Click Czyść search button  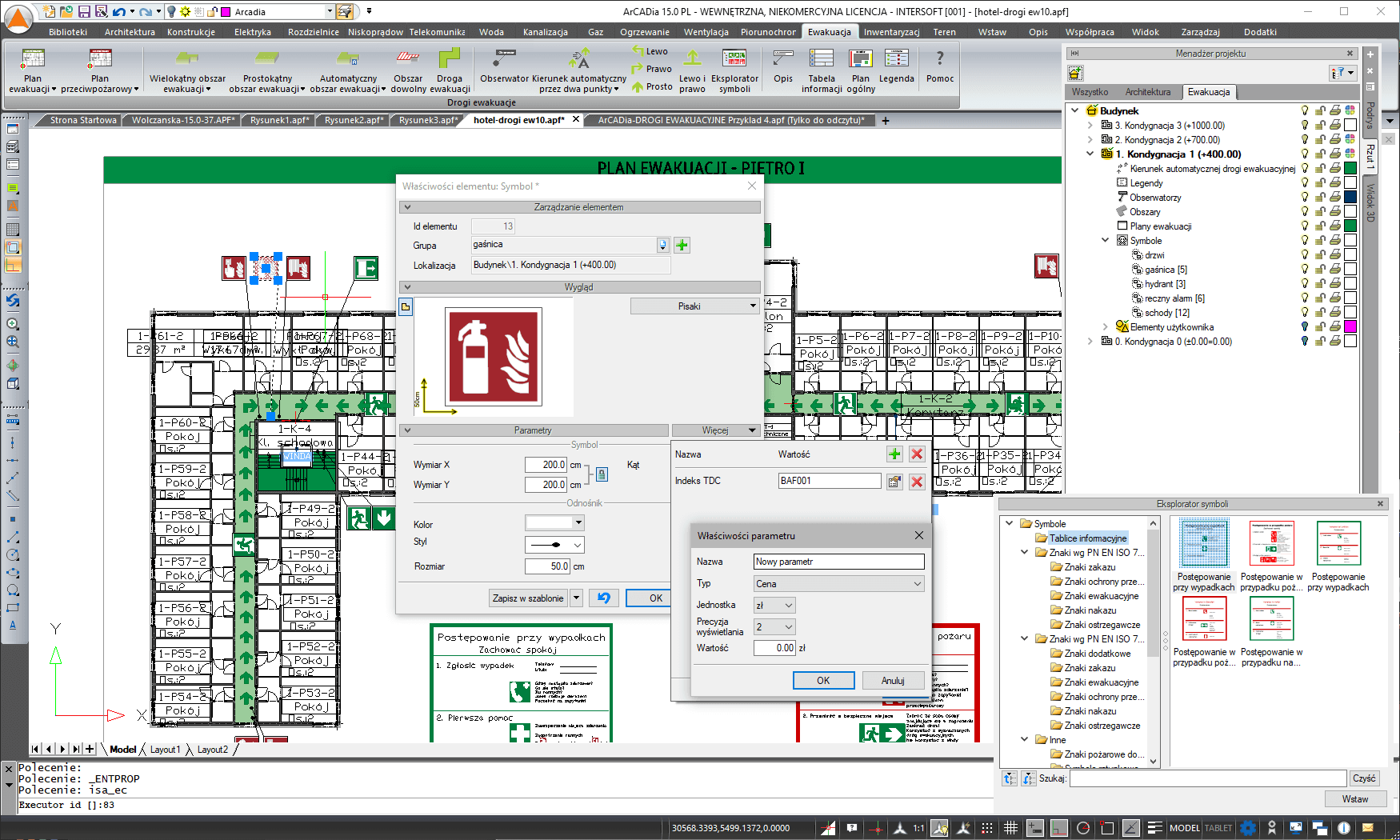click(x=1364, y=778)
